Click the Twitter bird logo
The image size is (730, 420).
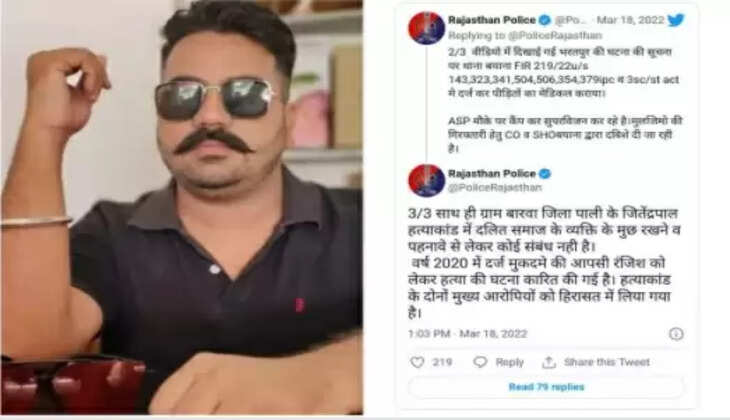(x=676, y=20)
